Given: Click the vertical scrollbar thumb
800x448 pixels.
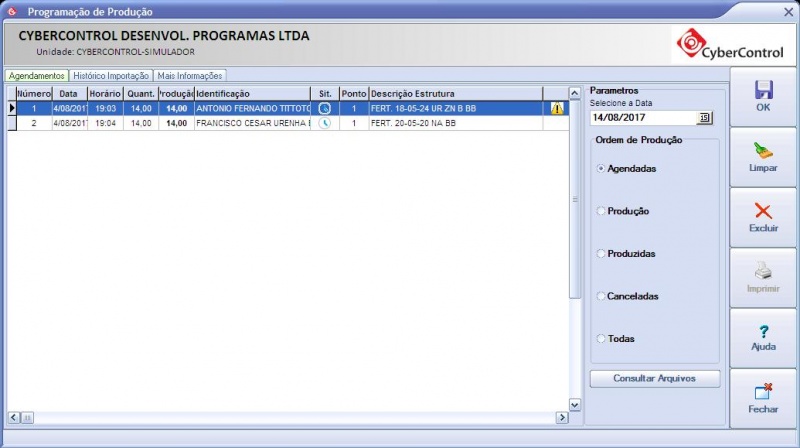Looking at the screenshot, I should pyautogui.click(x=575, y=199).
